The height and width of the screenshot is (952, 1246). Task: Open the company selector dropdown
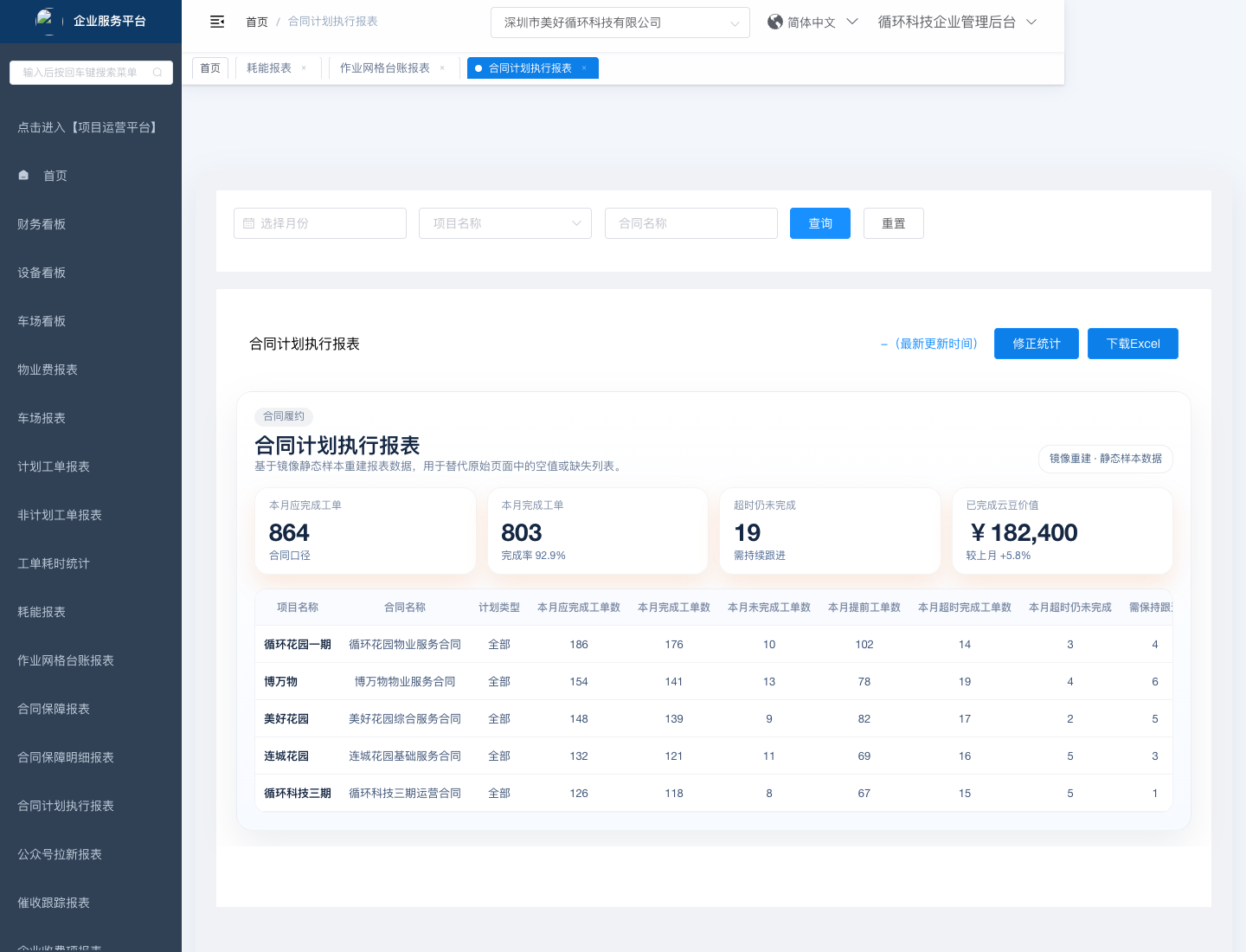click(620, 23)
